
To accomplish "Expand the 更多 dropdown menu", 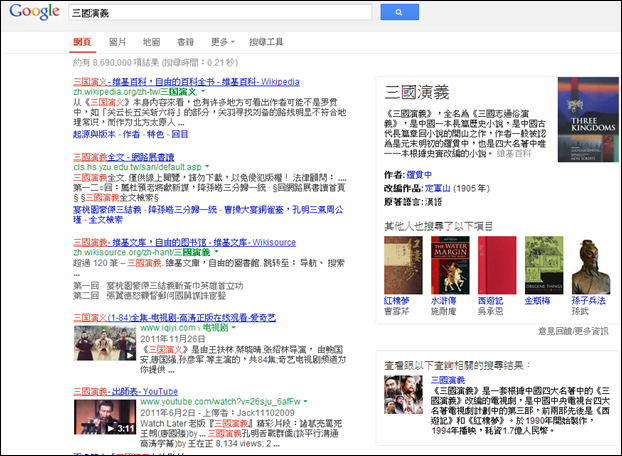I will pos(223,42).
